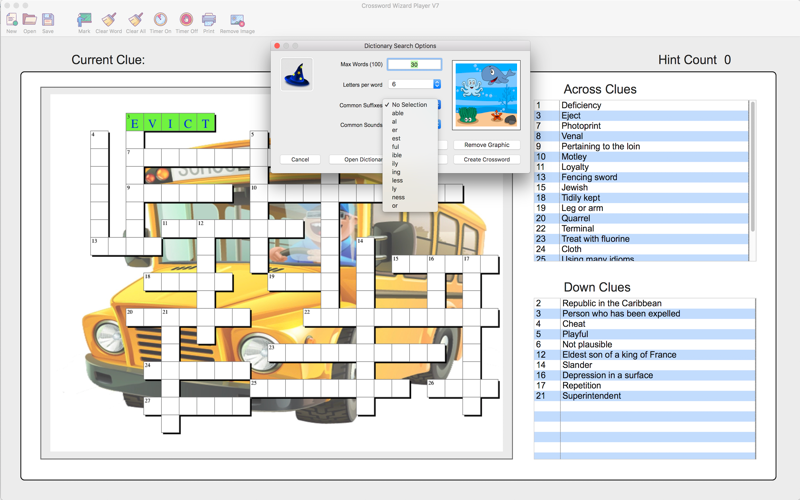
Task: Select across clue 'Deficiency'
Action: [641, 105]
